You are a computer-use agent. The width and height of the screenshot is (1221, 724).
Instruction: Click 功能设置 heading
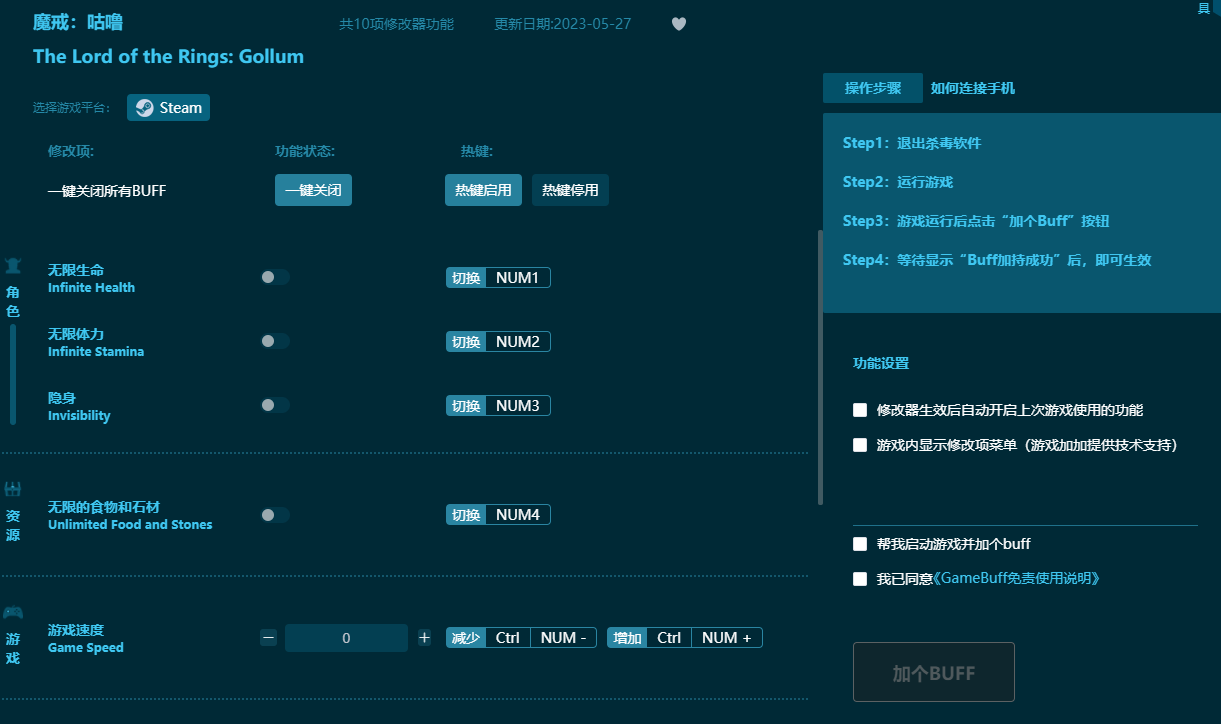[881, 363]
